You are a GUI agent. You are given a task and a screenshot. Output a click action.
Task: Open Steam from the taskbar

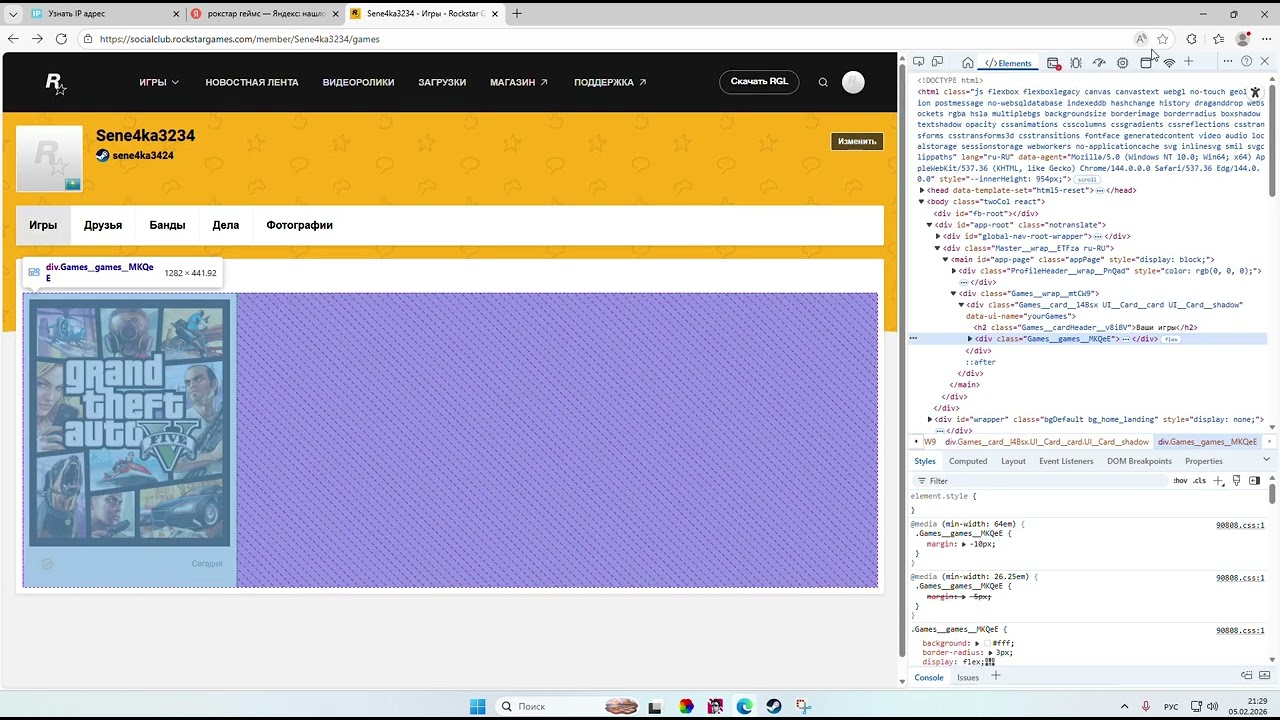(x=774, y=706)
